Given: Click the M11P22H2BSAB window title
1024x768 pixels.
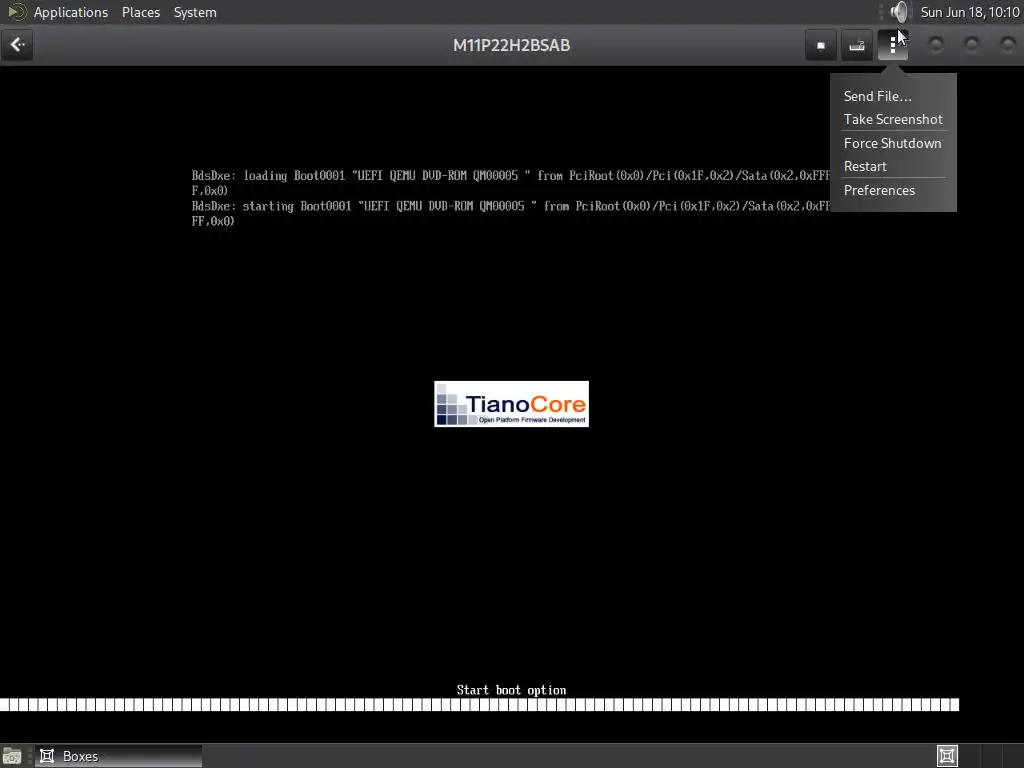Looking at the screenshot, I should coord(511,45).
